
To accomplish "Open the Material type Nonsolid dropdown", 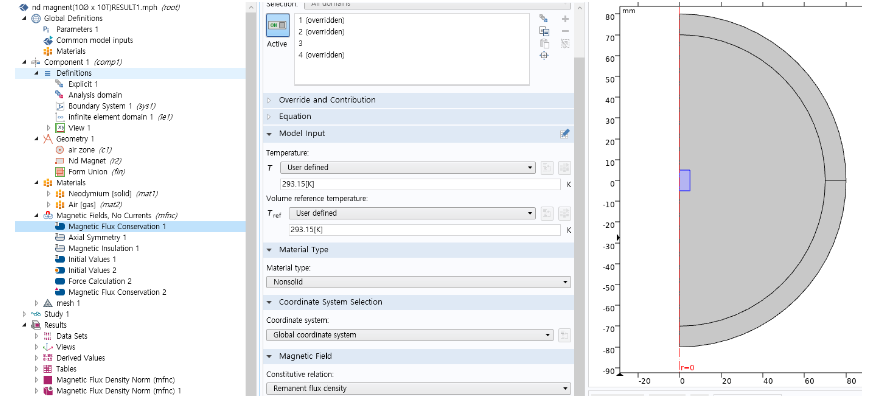I will [417, 282].
